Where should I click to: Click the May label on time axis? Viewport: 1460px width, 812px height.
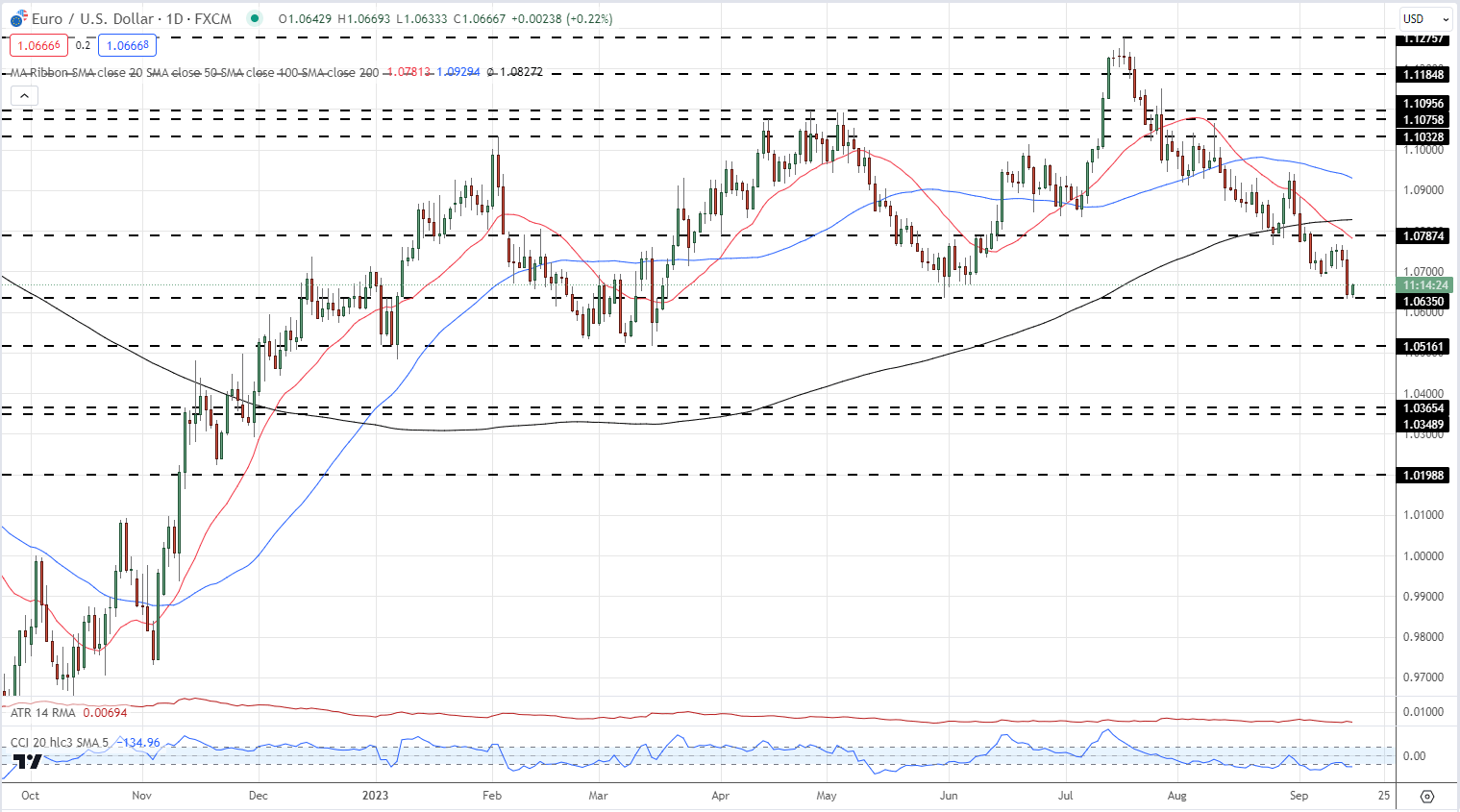click(x=827, y=796)
